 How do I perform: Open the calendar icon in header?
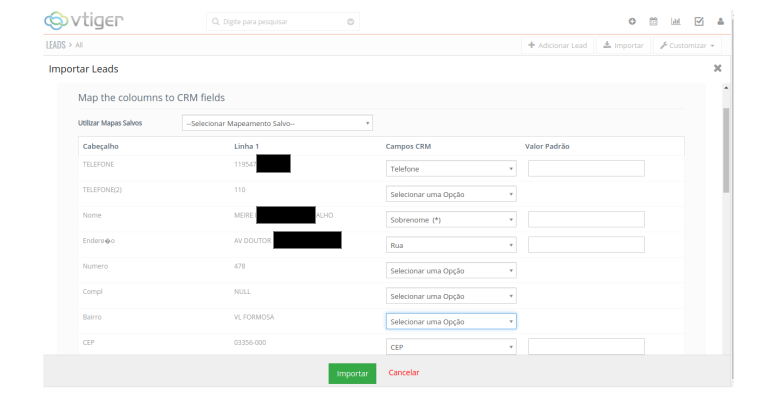(x=653, y=21)
